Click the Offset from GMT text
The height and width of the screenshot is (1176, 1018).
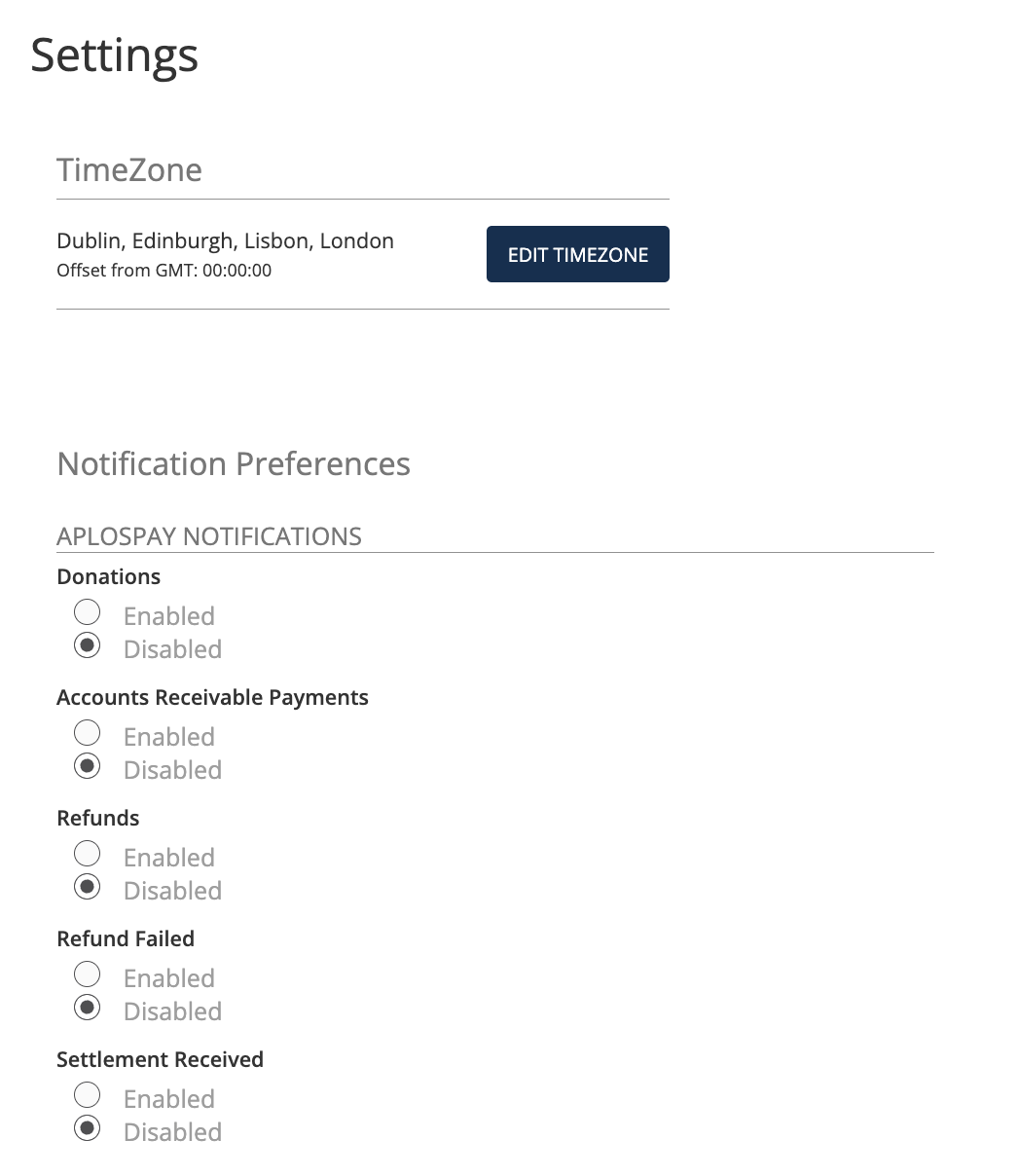point(164,271)
